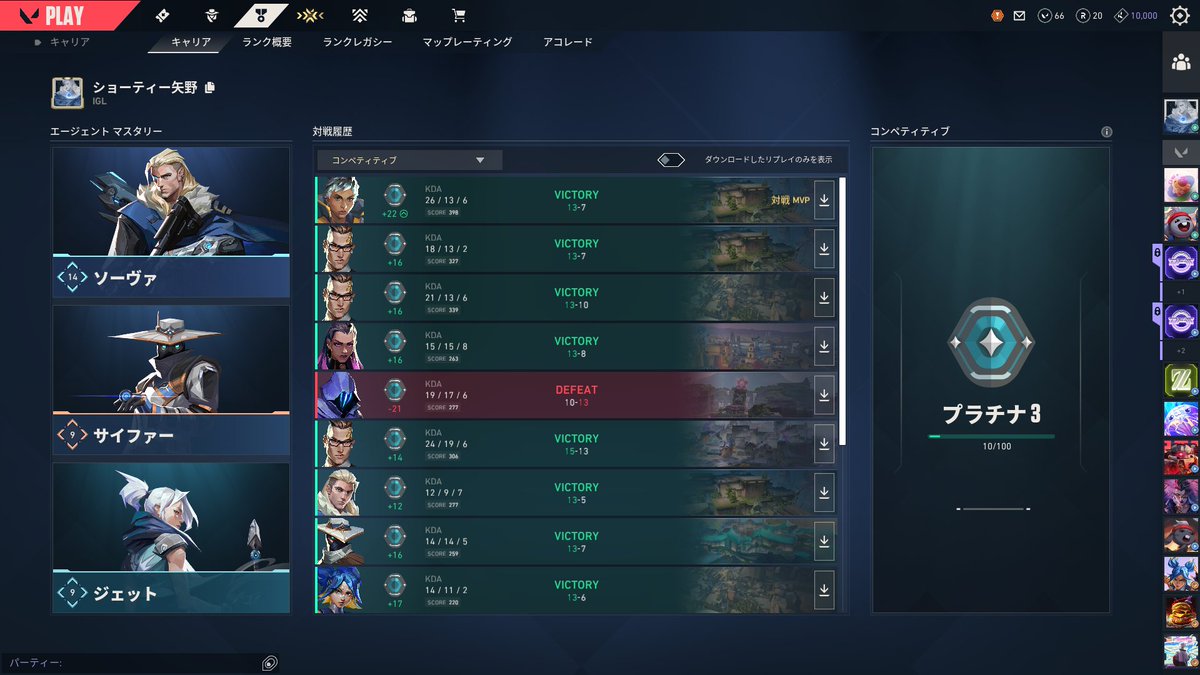Screen dimensions: 1200x675
Task: Open the first top navigation diamond icon
Action: click(163, 15)
